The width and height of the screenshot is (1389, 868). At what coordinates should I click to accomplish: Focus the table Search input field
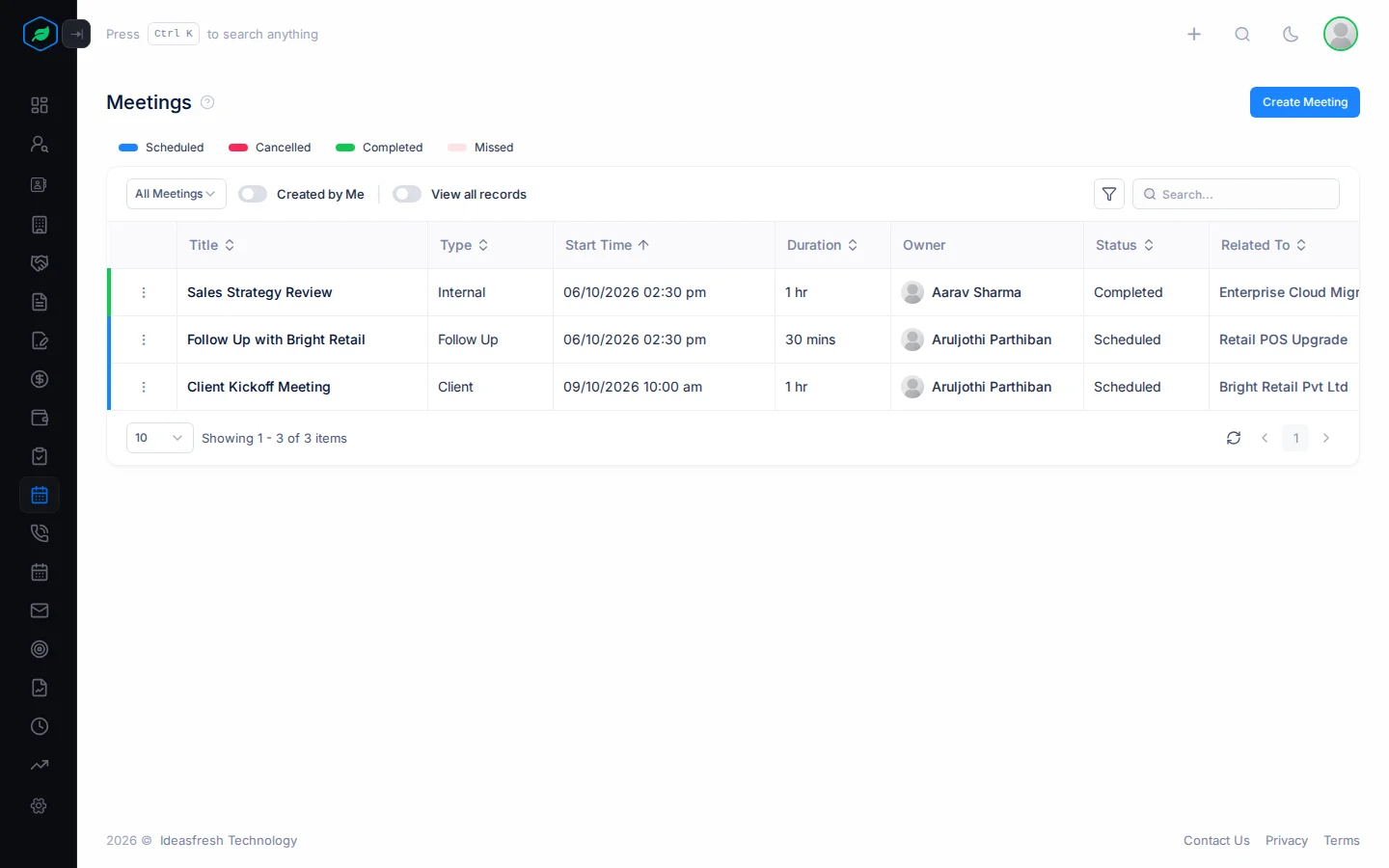coord(1236,194)
